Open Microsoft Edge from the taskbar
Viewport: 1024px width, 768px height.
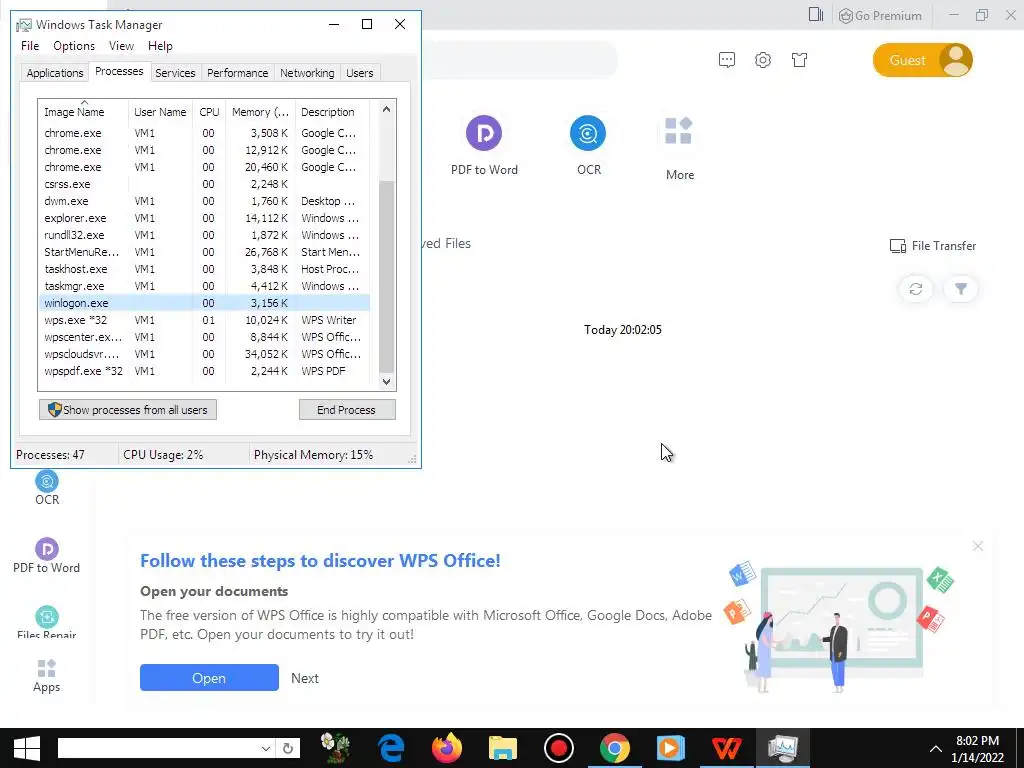[391, 748]
